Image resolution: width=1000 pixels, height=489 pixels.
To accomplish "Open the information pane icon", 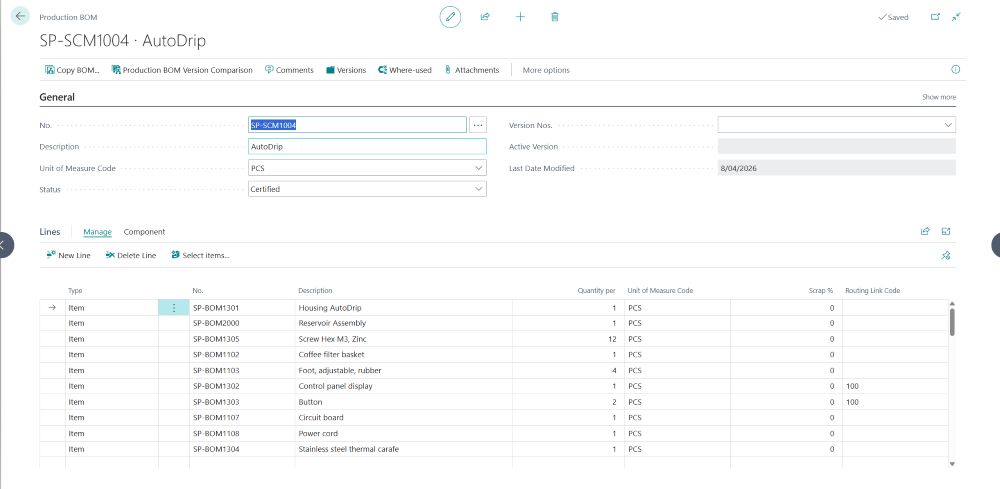I will (x=955, y=69).
